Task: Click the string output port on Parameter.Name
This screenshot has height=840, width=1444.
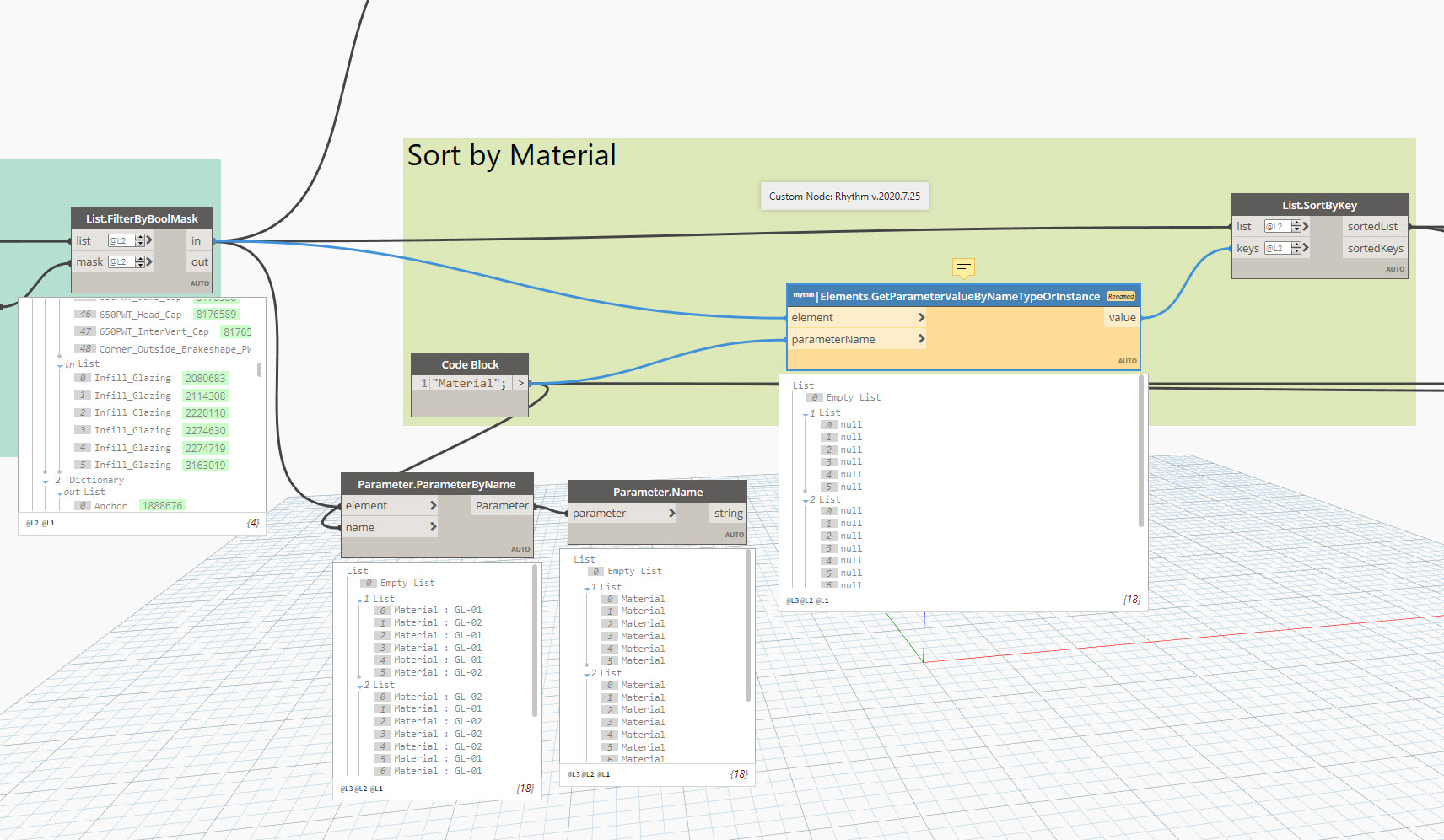Action: (x=728, y=513)
